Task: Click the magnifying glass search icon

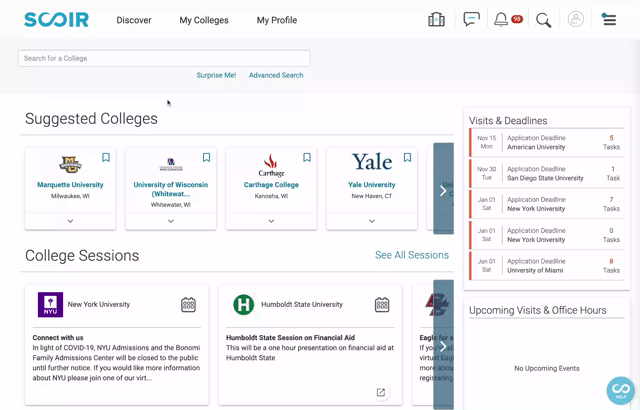Action: pos(543,20)
